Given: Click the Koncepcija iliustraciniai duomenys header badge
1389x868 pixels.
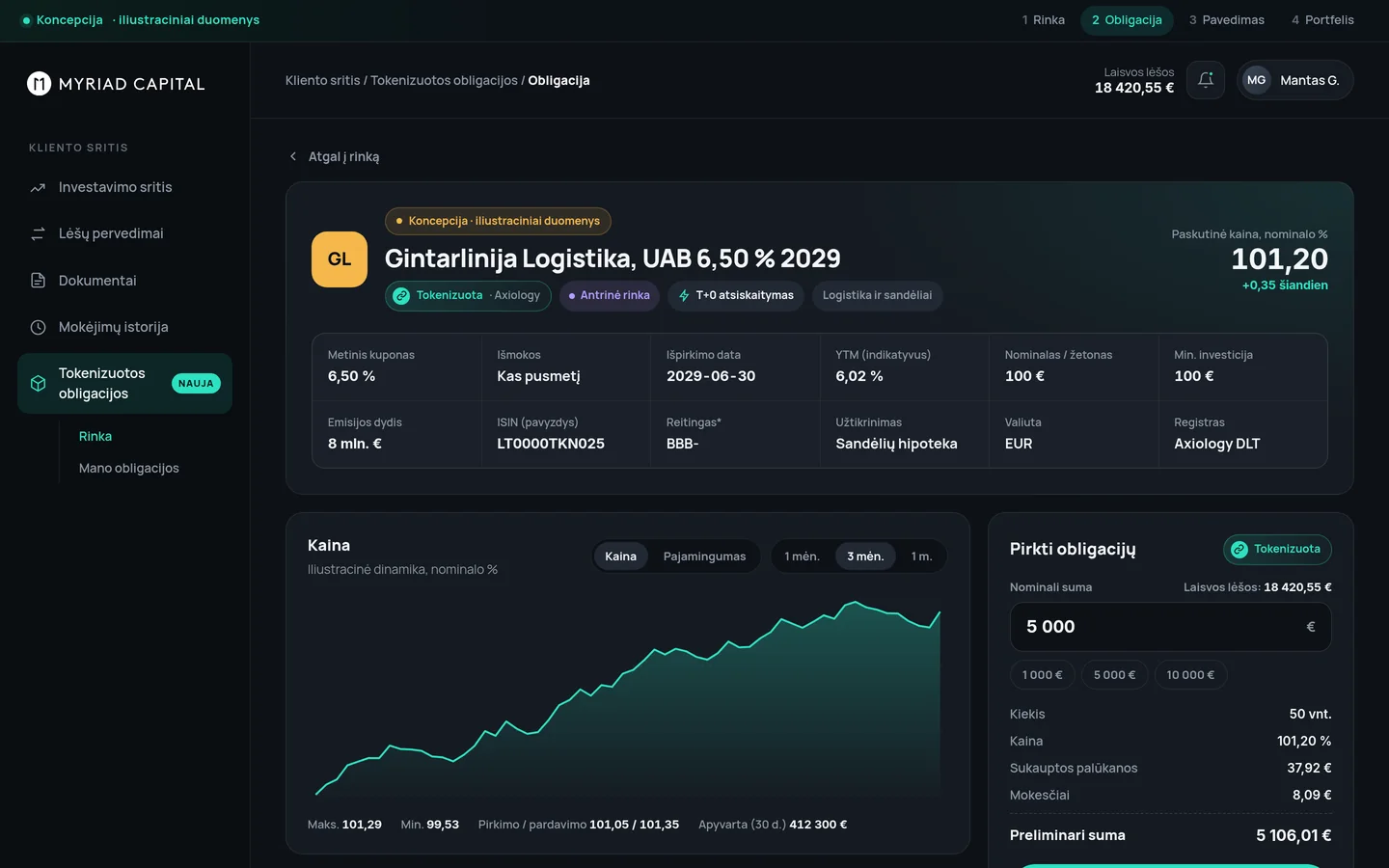Looking at the screenshot, I should (498, 221).
